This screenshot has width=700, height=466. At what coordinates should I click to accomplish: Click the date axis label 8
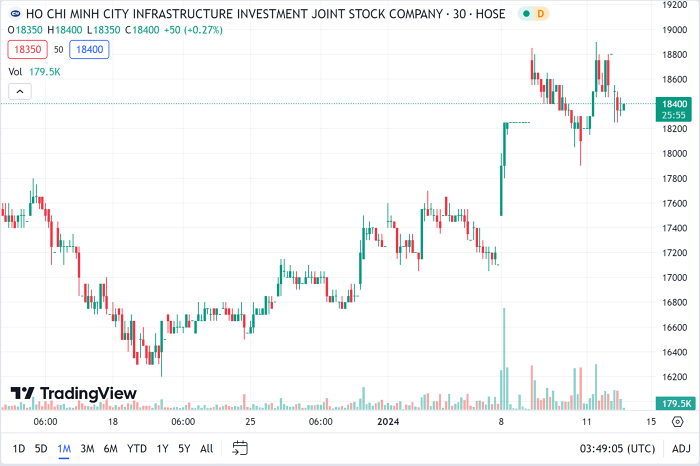(x=501, y=421)
